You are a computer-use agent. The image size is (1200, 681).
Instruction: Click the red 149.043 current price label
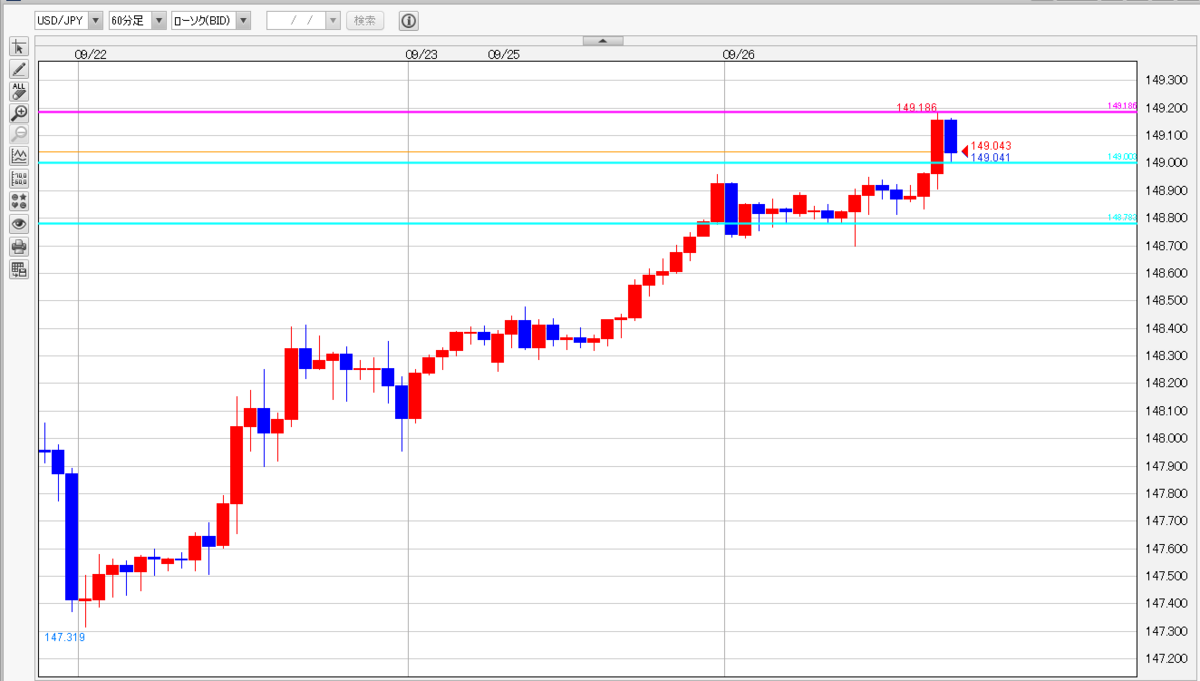coord(991,146)
